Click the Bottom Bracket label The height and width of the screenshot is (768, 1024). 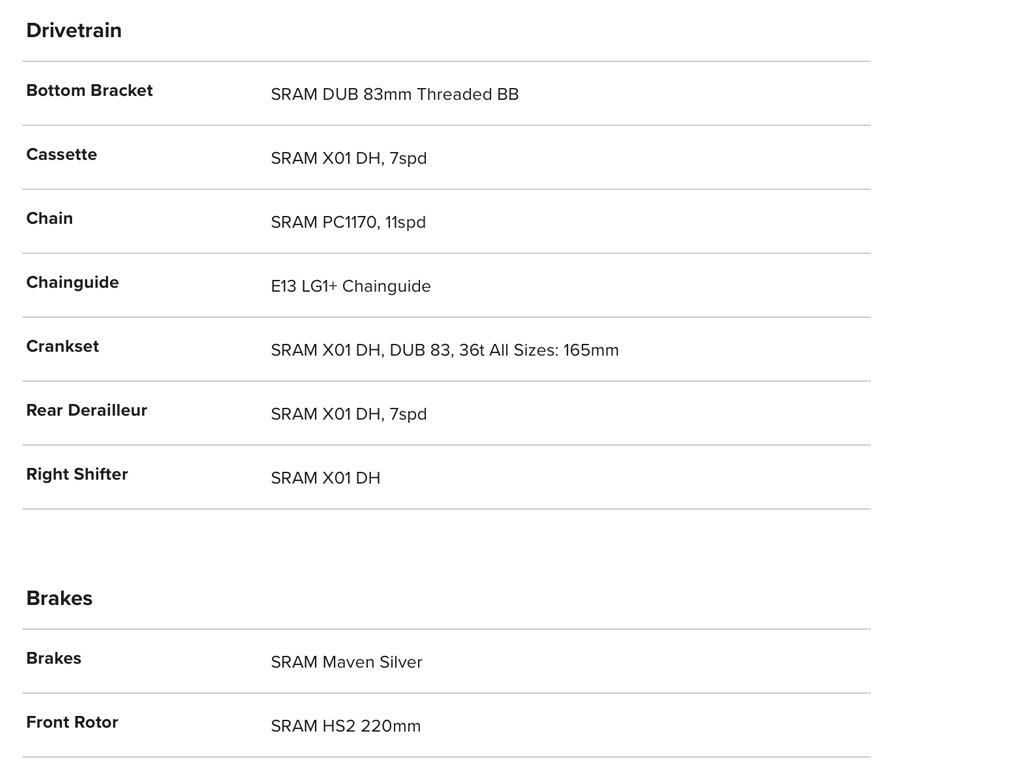tap(89, 90)
